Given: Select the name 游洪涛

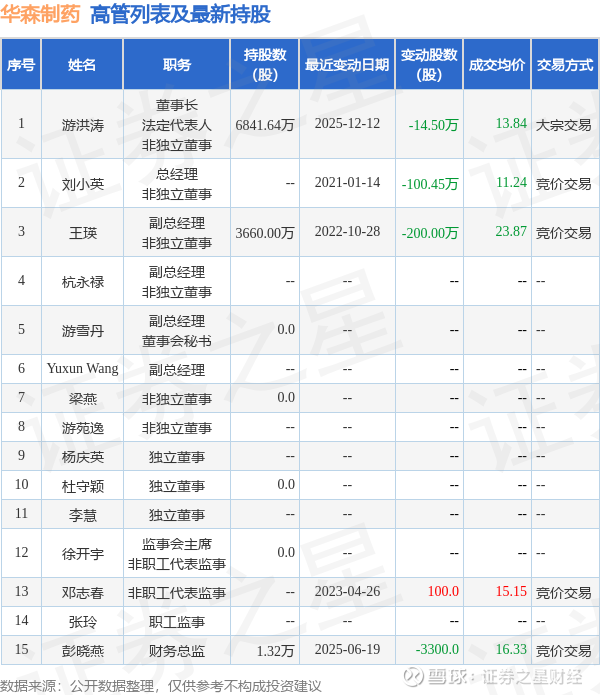Looking at the screenshot, I should click(82, 125).
